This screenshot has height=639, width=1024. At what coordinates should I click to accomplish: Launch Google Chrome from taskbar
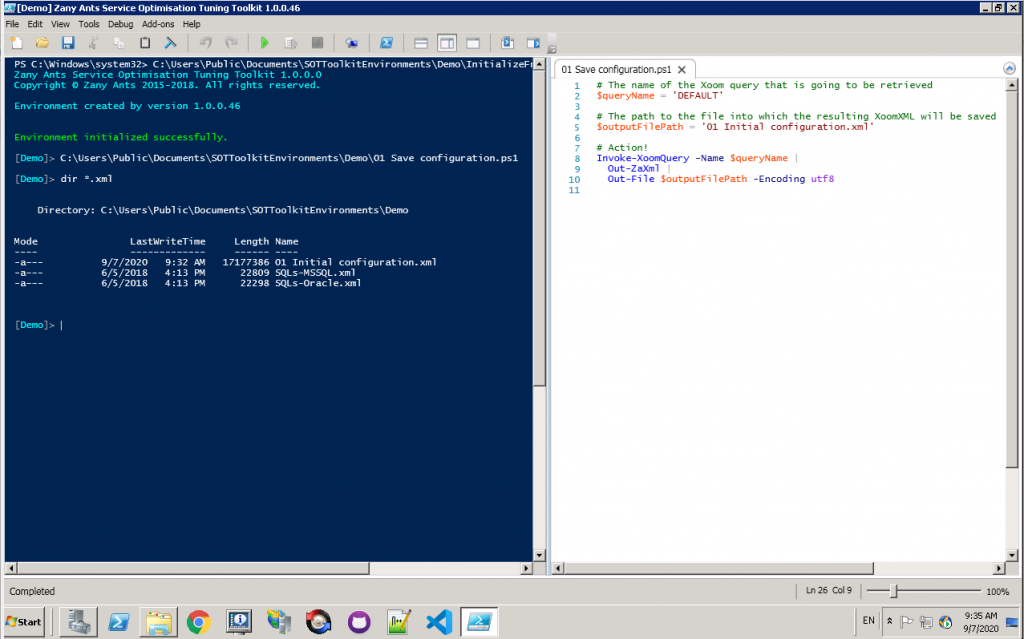(x=199, y=621)
